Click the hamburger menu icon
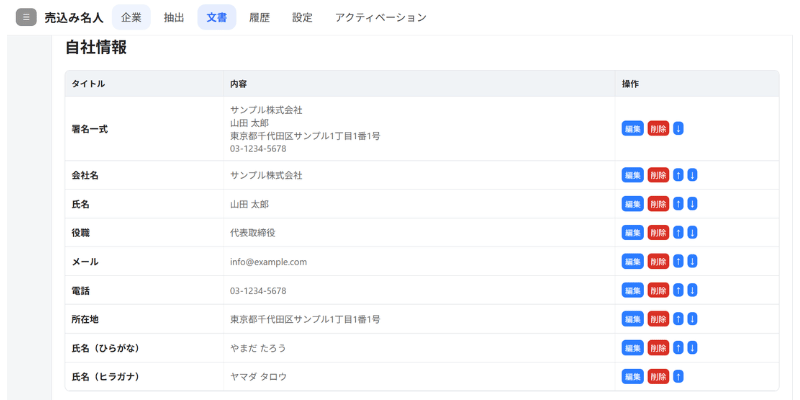The image size is (800, 400). click(x=26, y=17)
